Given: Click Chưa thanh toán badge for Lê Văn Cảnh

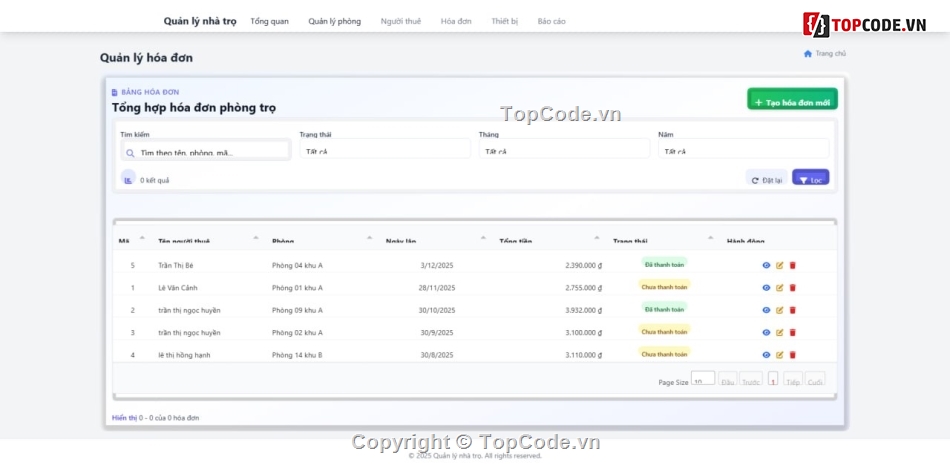Looking at the screenshot, I should coord(665,287).
